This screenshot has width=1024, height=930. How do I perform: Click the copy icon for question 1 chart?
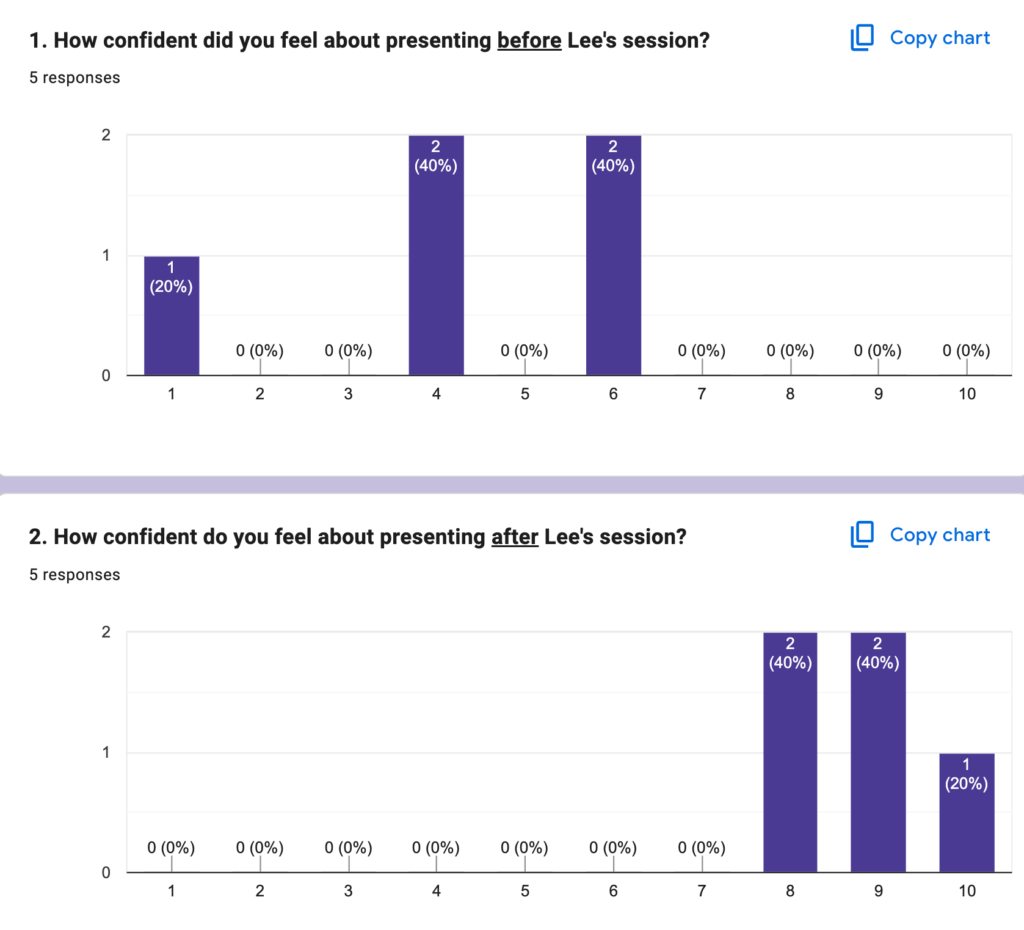[x=862, y=38]
